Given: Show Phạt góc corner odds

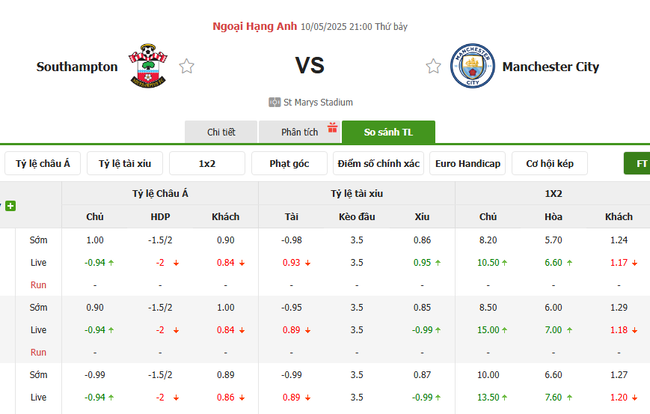Looking at the screenshot, I should point(290,163).
